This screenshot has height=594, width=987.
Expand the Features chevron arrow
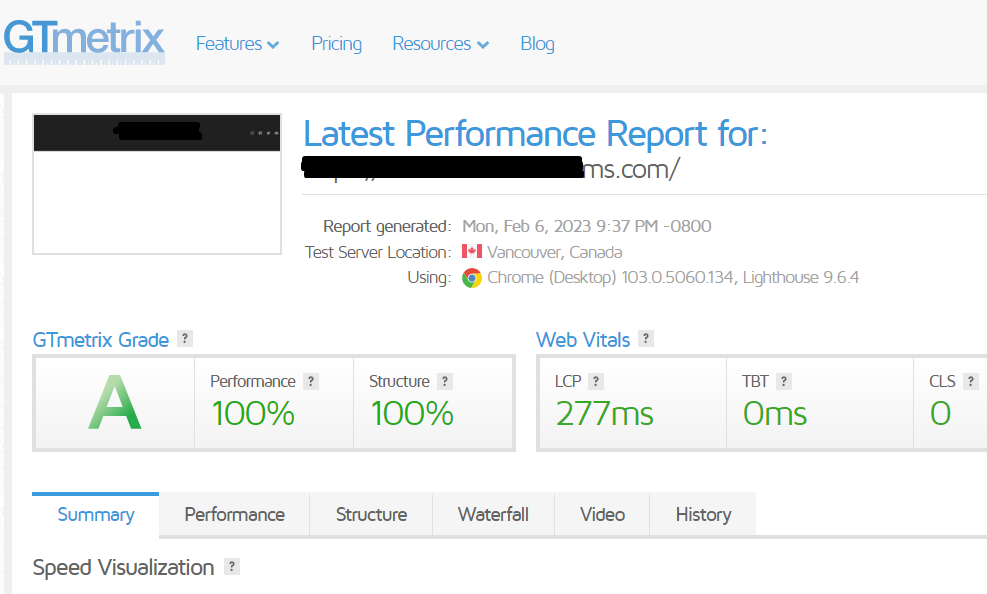click(272, 44)
